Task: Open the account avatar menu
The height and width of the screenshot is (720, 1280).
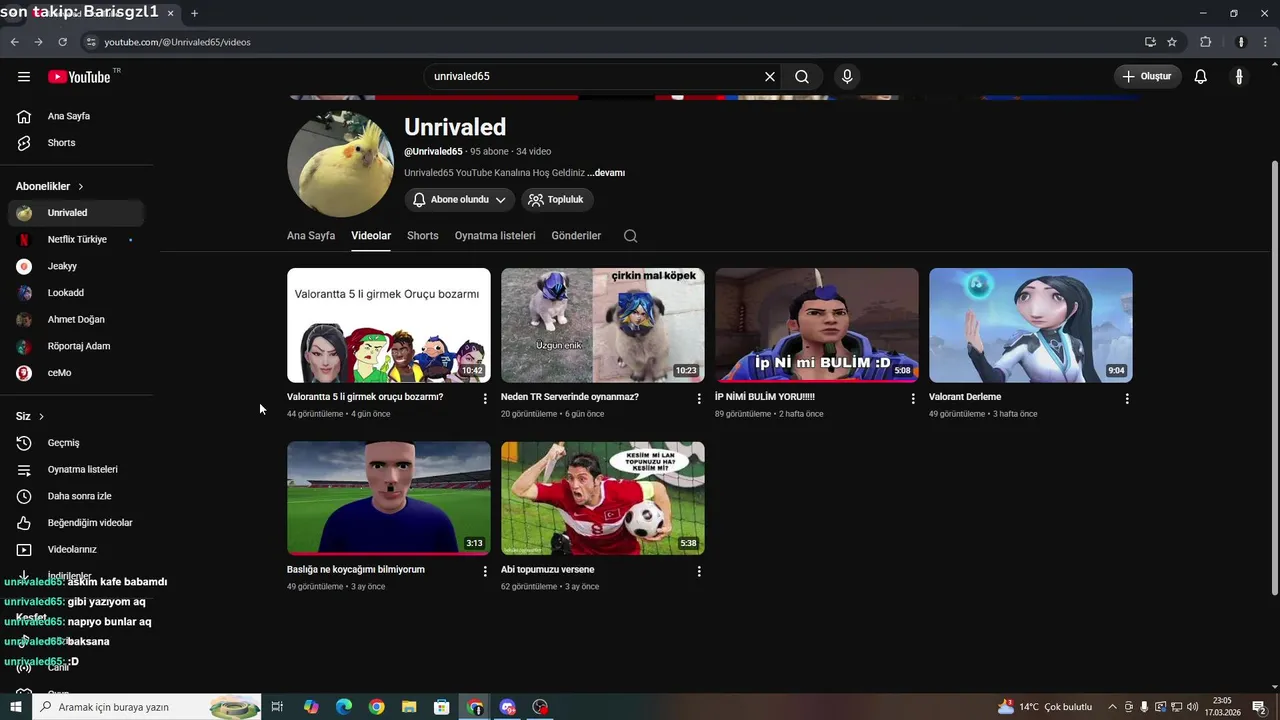Action: pyautogui.click(x=1239, y=77)
